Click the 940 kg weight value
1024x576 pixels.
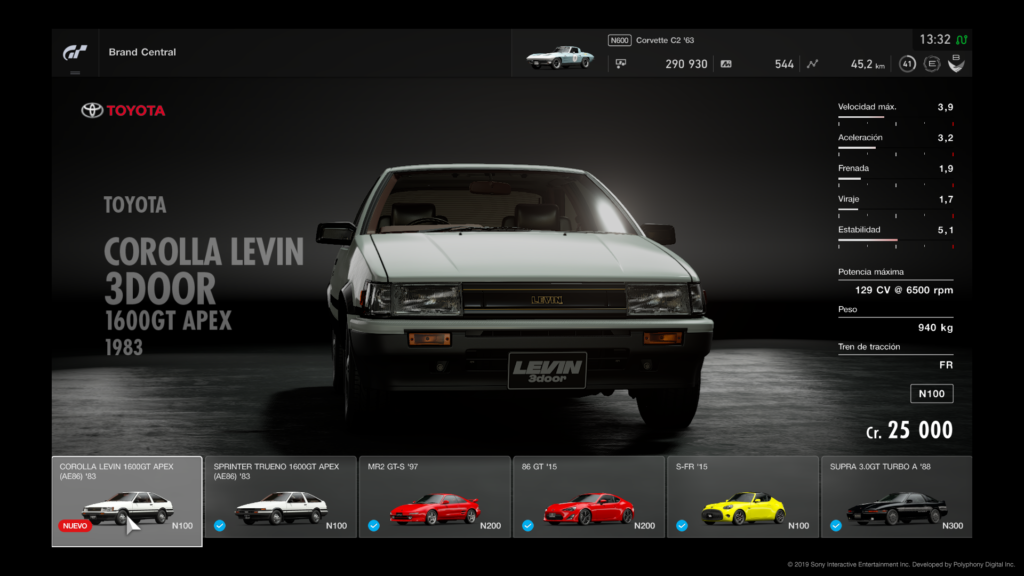pyautogui.click(x=935, y=328)
